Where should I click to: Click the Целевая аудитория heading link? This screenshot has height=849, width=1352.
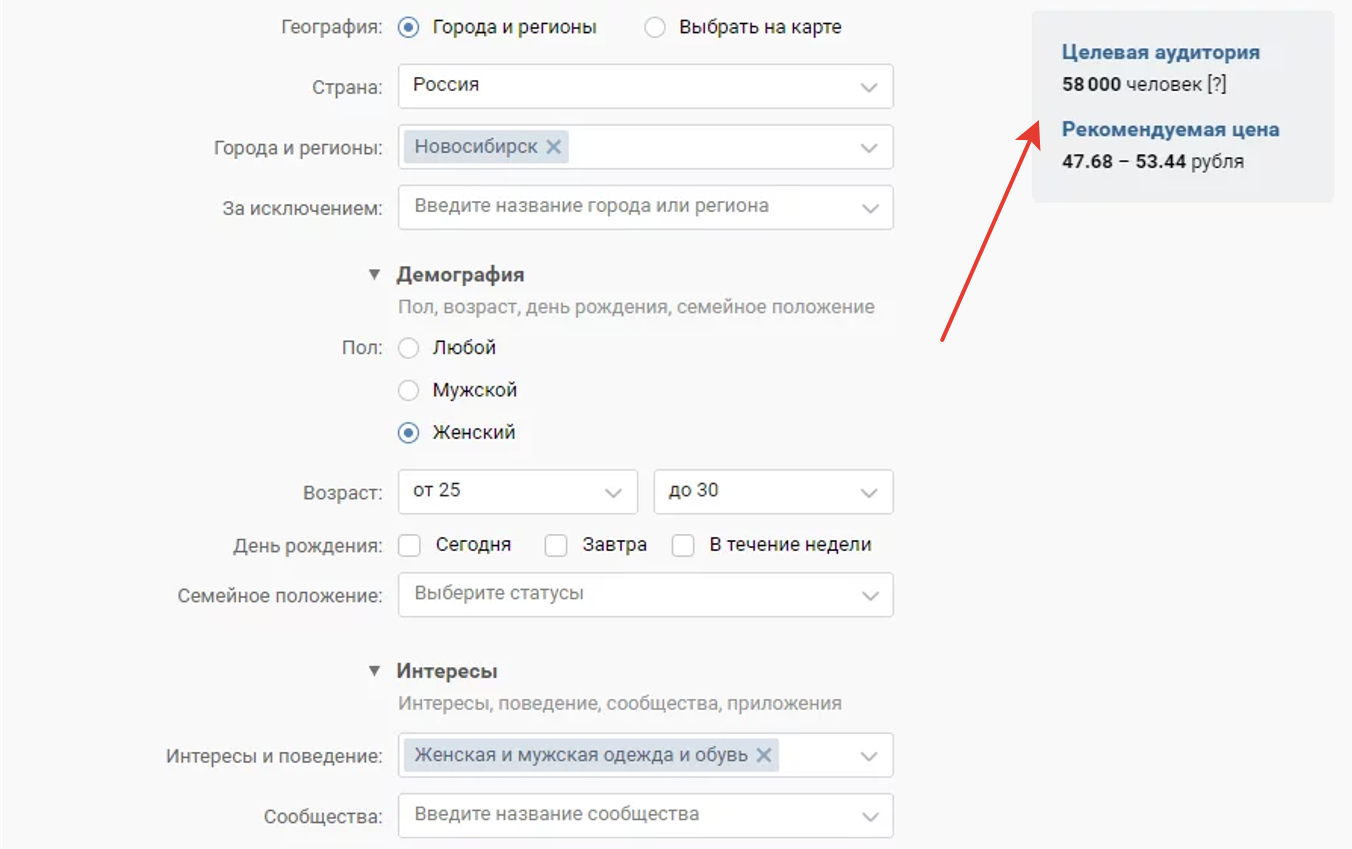tap(1160, 52)
